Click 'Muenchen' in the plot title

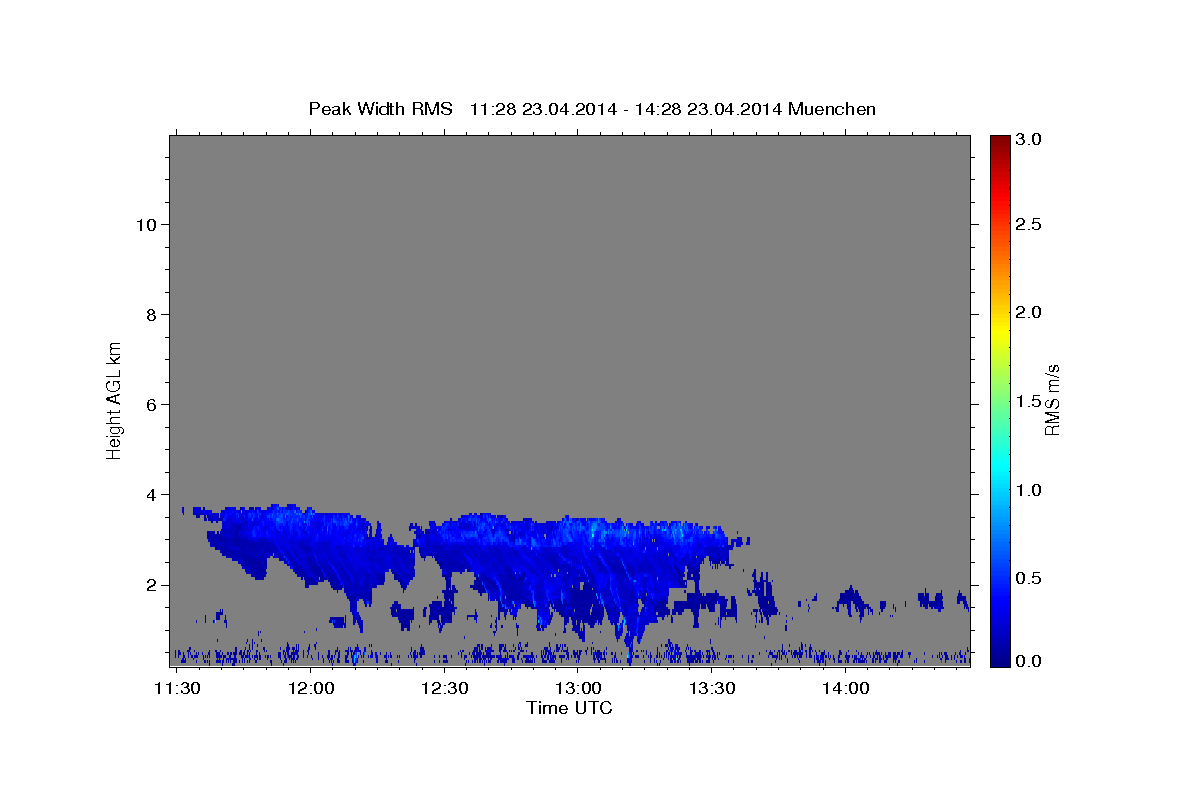click(x=832, y=109)
